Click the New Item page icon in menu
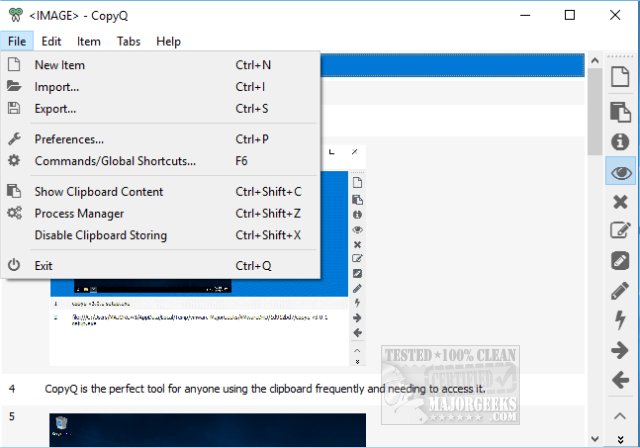The height and width of the screenshot is (448, 640). (x=14, y=64)
